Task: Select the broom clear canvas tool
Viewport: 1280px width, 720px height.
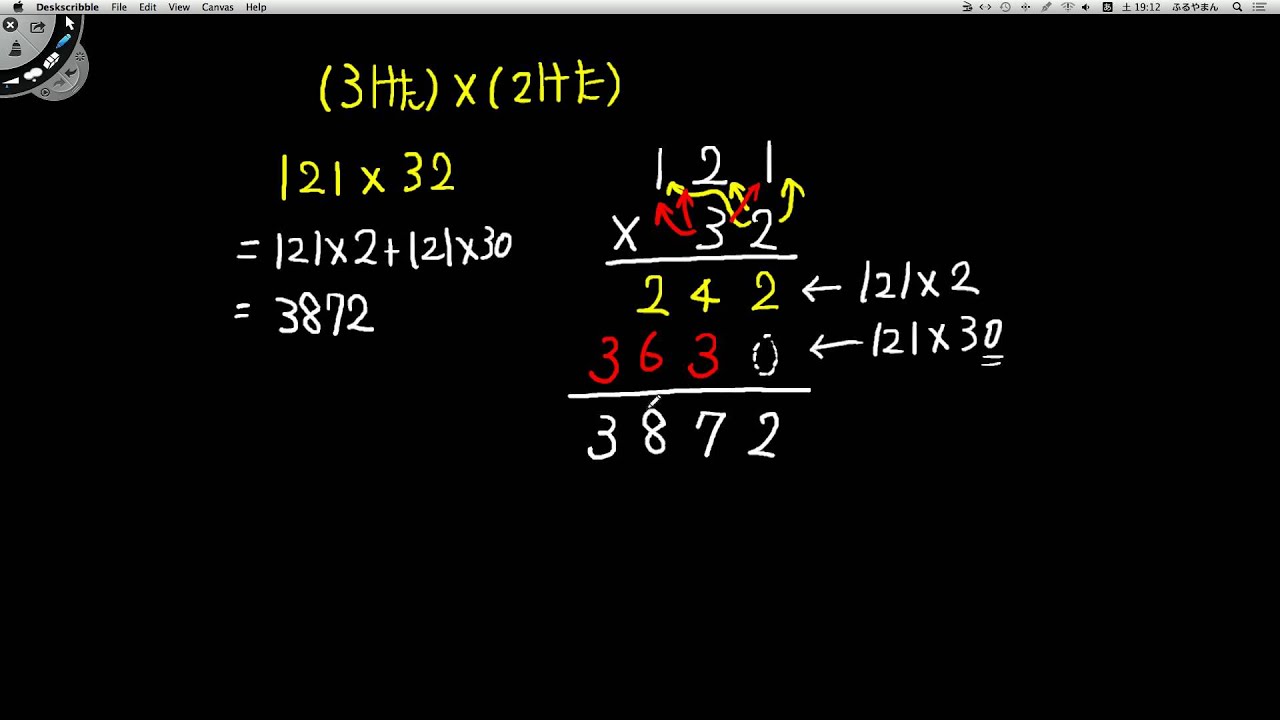Action: [16, 48]
